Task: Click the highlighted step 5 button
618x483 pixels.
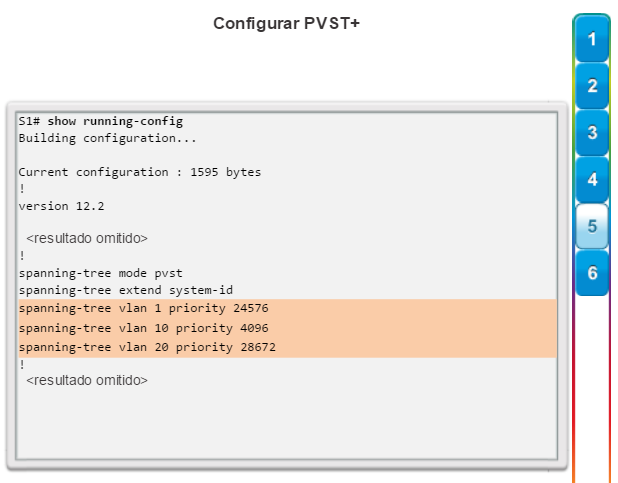Action: pyautogui.click(x=592, y=226)
